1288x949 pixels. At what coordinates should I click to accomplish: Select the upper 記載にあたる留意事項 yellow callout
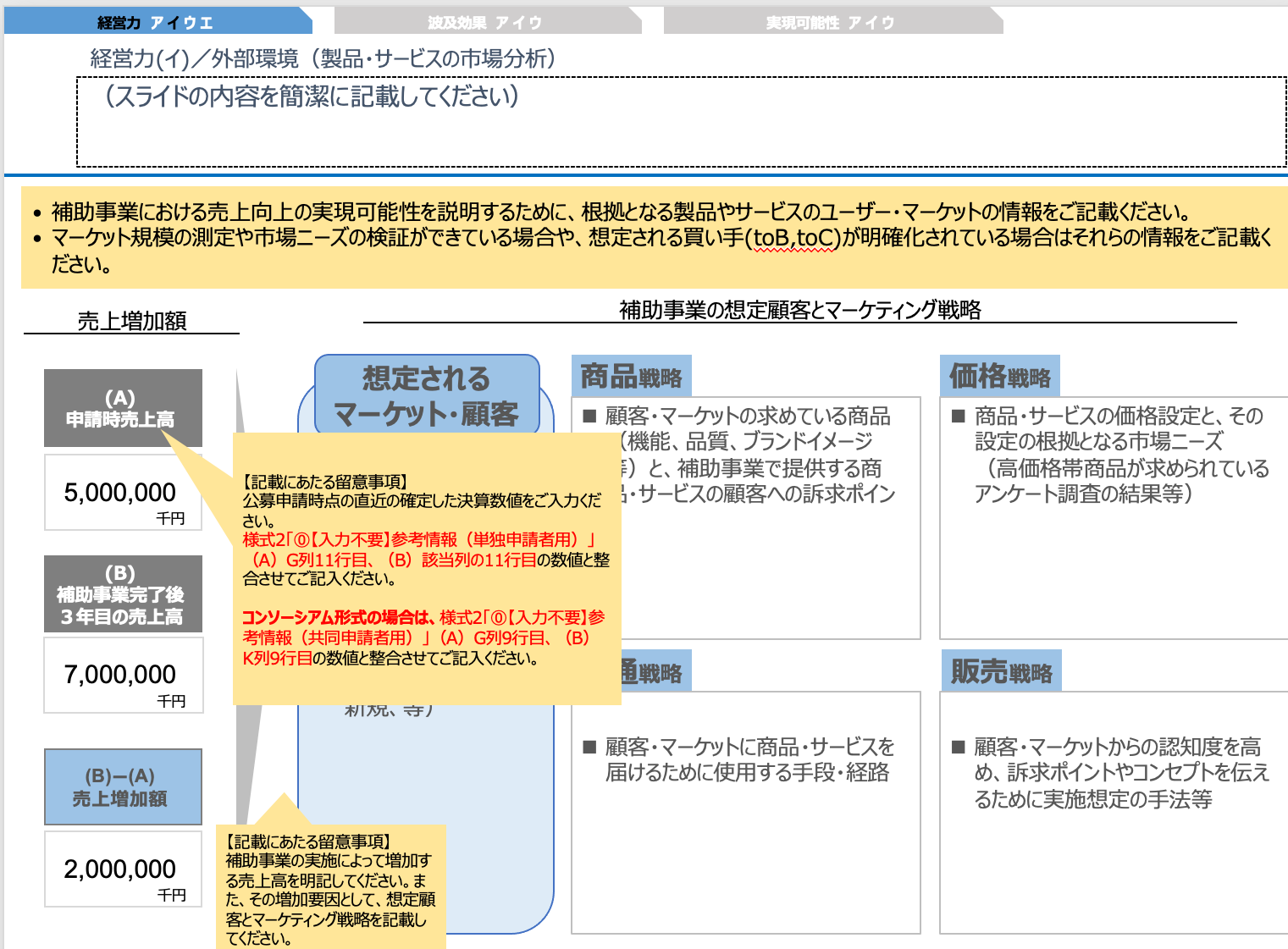423,567
